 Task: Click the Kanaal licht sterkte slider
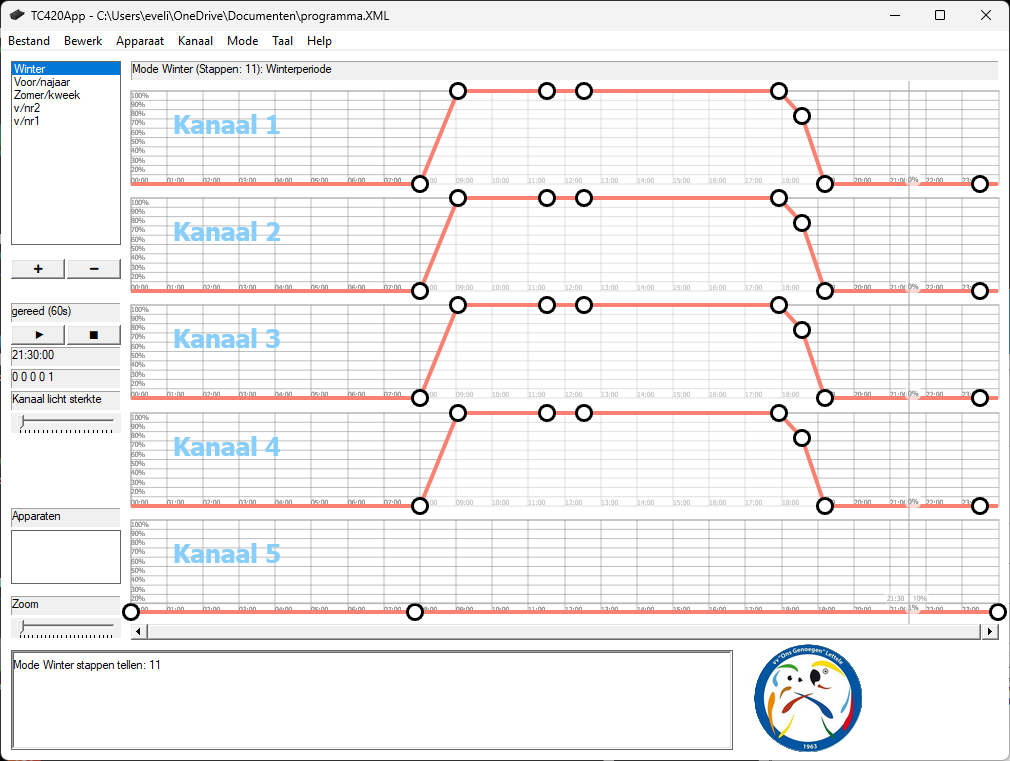coord(66,422)
